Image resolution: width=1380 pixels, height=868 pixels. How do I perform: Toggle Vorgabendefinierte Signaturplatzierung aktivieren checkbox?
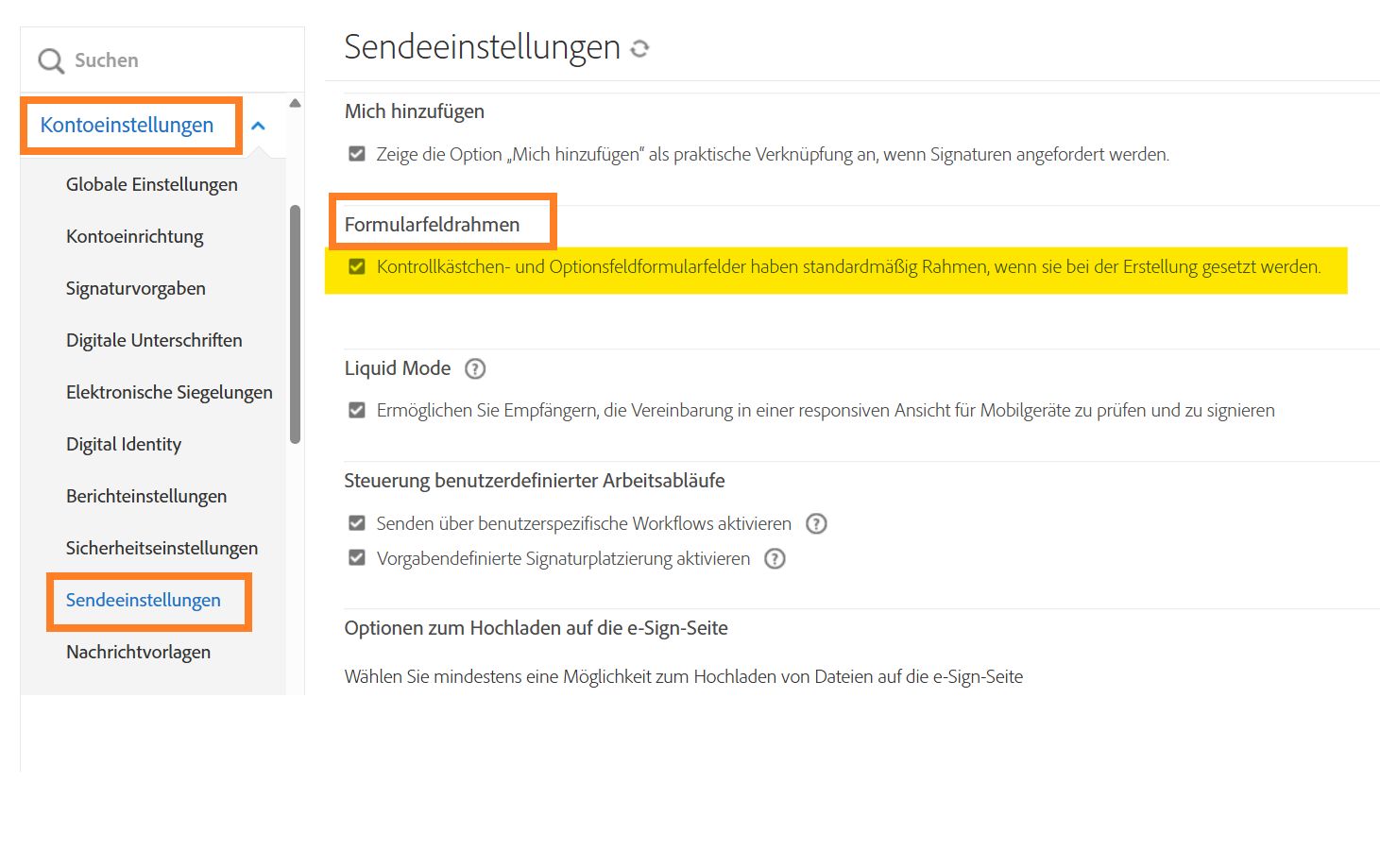357,558
